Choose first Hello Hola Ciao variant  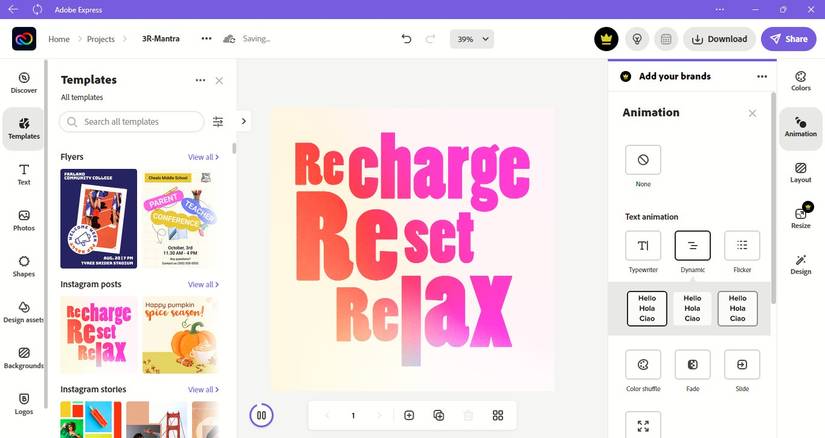(x=647, y=308)
